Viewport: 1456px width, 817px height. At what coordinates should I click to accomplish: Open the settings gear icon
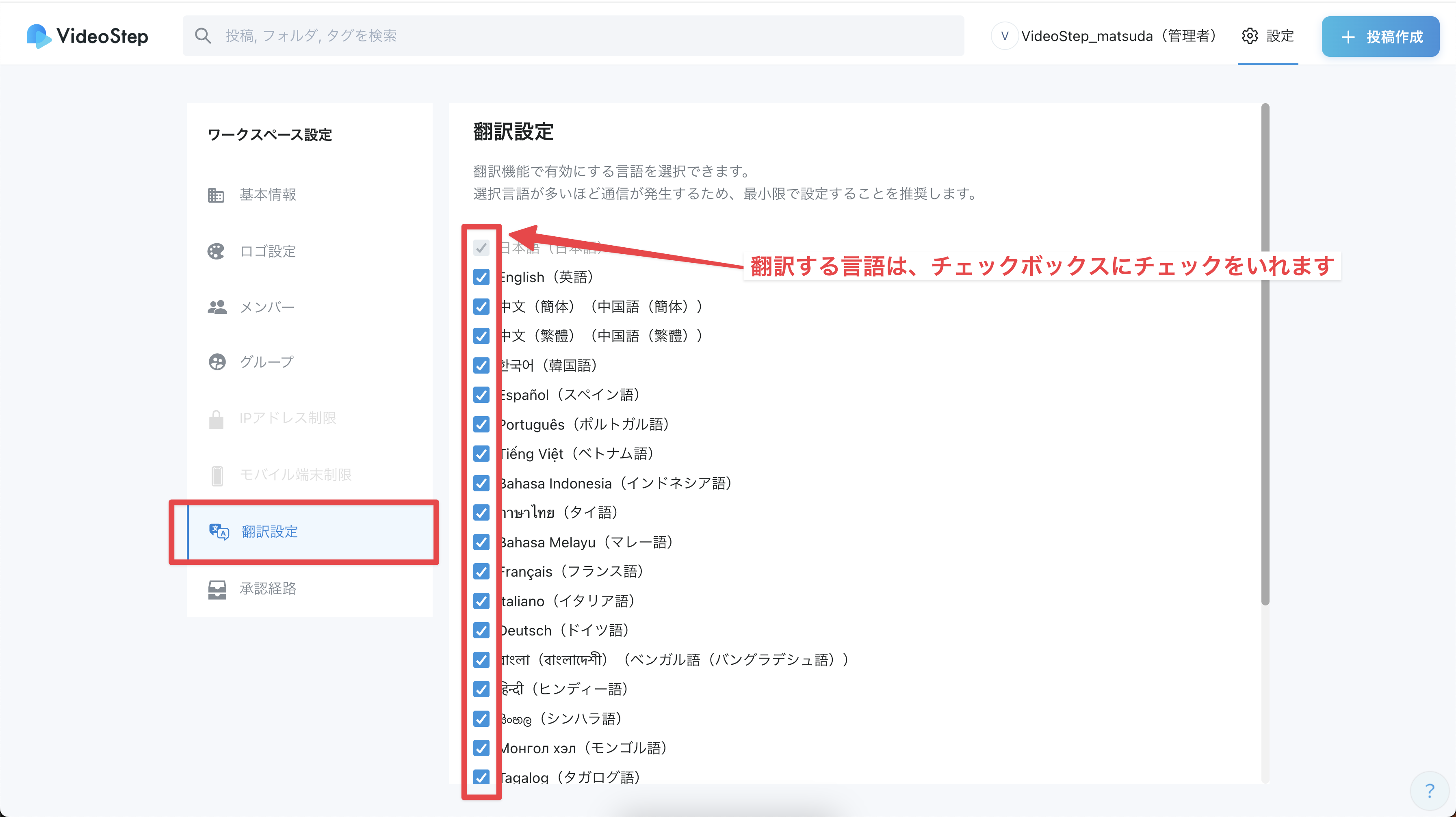(1250, 36)
